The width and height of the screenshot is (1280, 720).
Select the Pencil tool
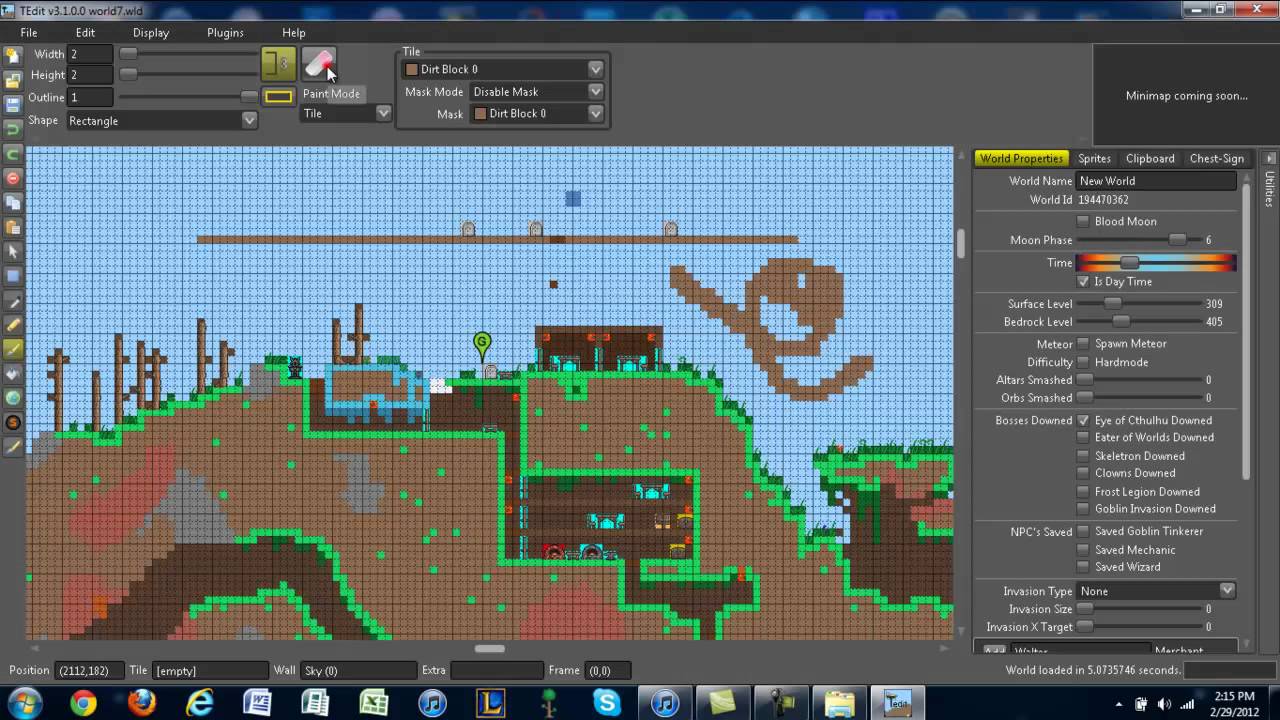13,325
